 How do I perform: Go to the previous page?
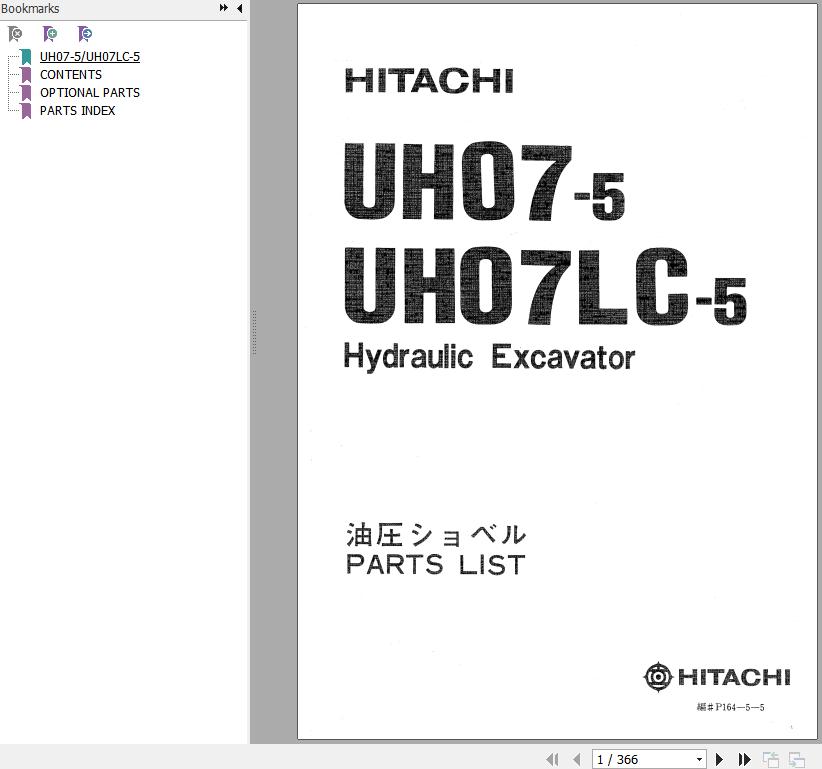[x=577, y=759]
